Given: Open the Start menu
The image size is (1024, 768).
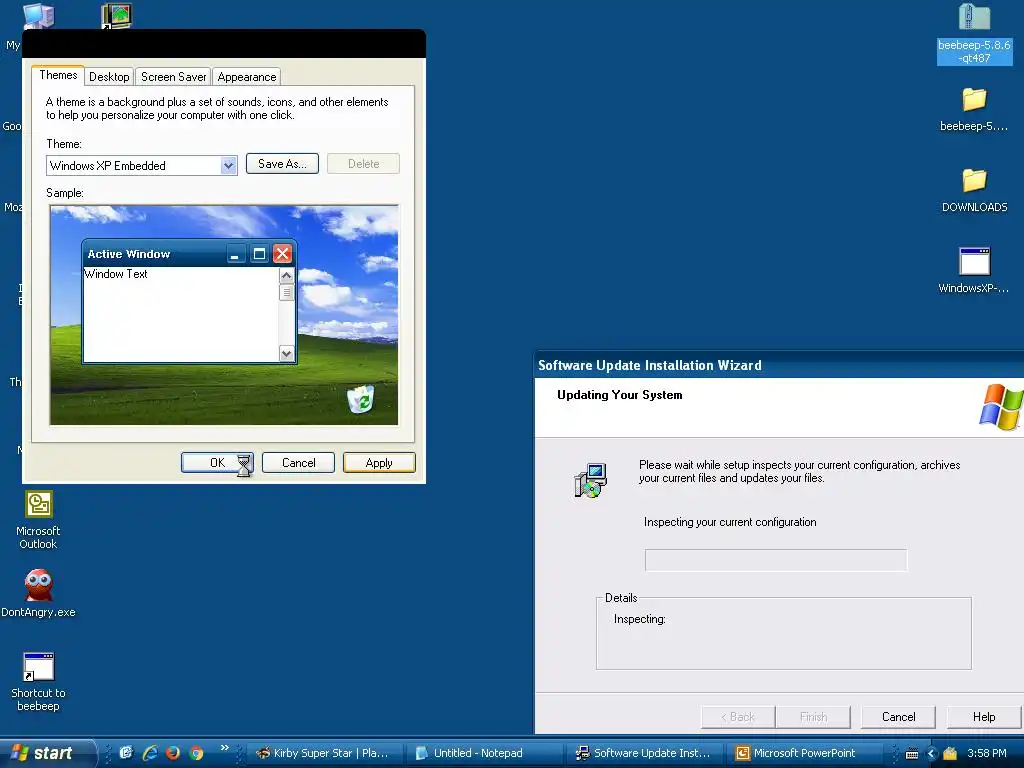Looking at the screenshot, I should [47, 753].
